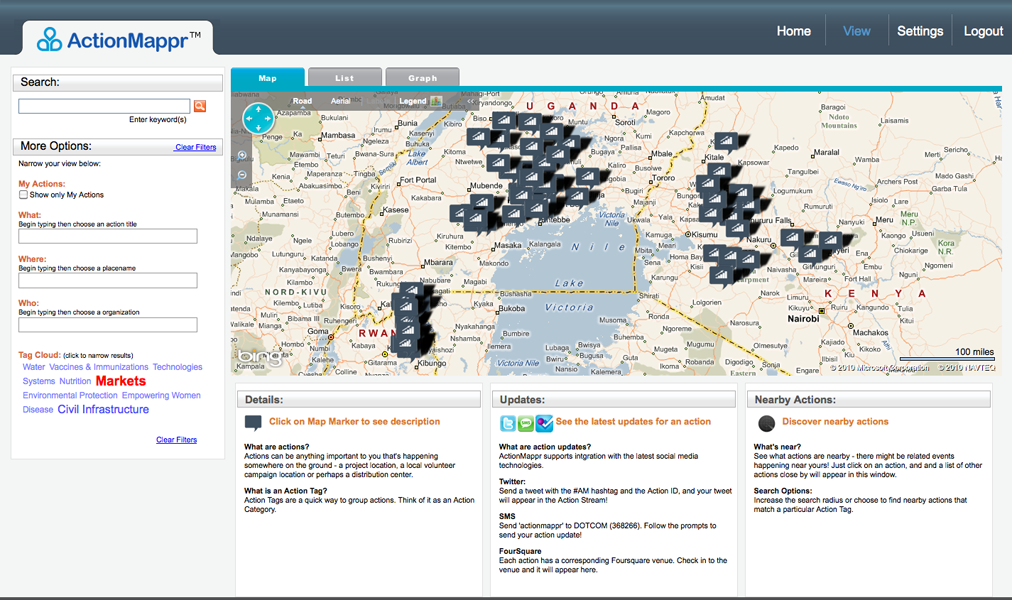Open the map Legend icon
1012x600 pixels.
pos(436,101)
